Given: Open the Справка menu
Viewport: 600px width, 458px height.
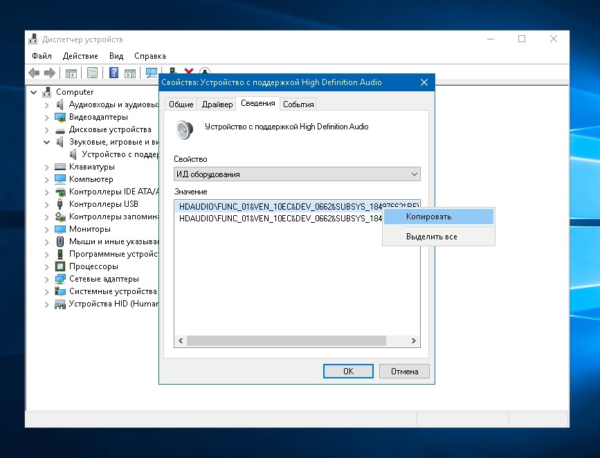Looking at the screenshot, I should [150, 56].
